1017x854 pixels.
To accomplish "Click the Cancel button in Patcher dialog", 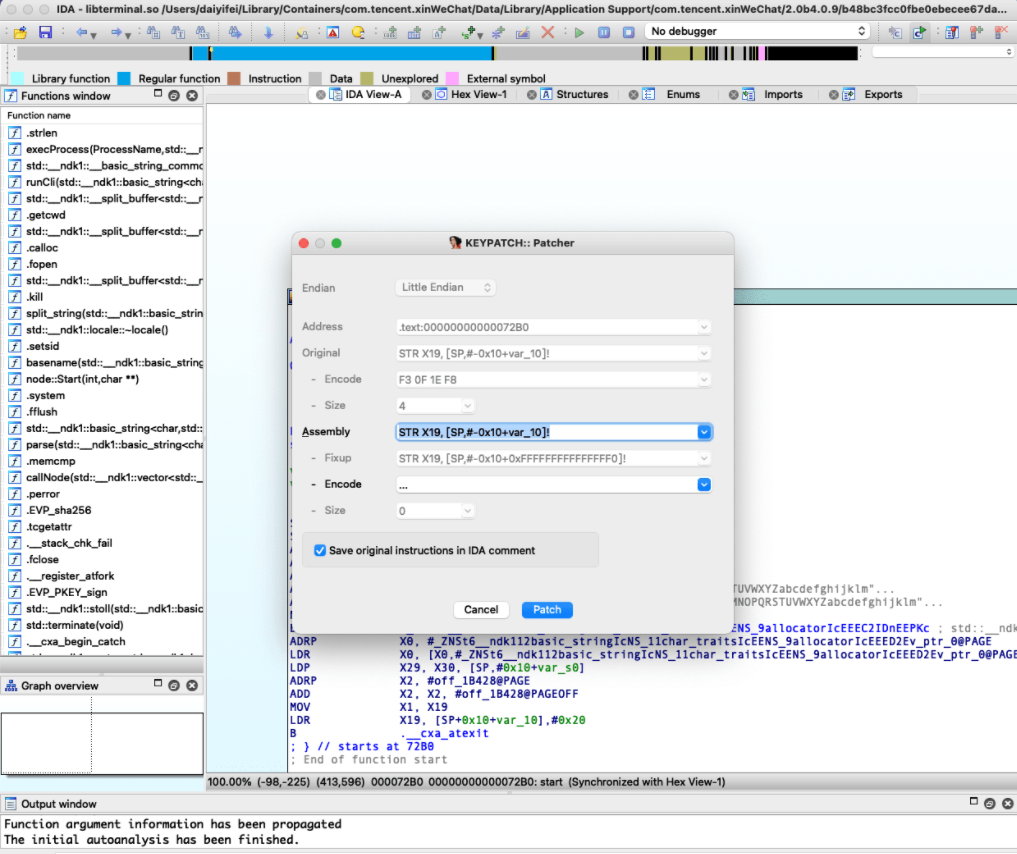I will pyautogui.click(x=481, y=610).
